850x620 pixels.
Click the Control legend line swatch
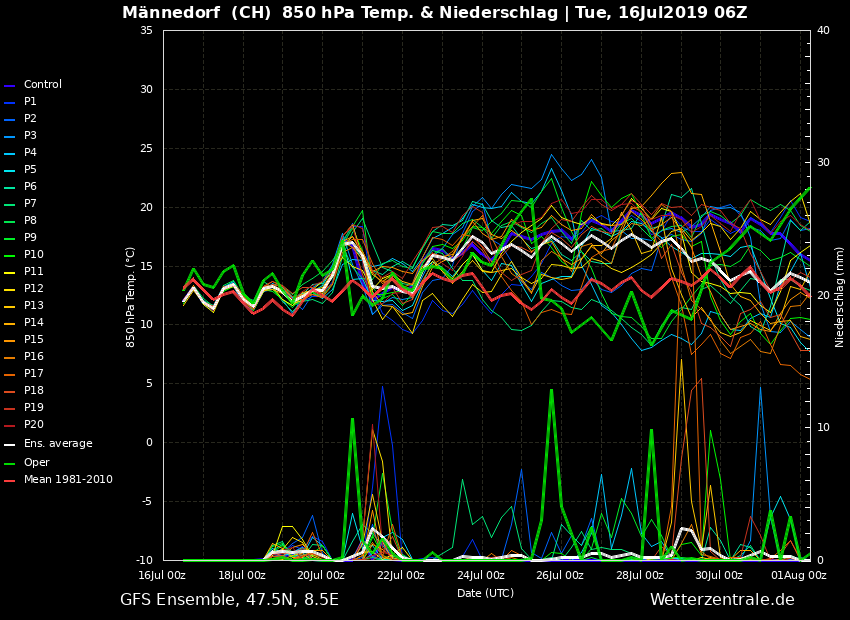click(10, 86)
